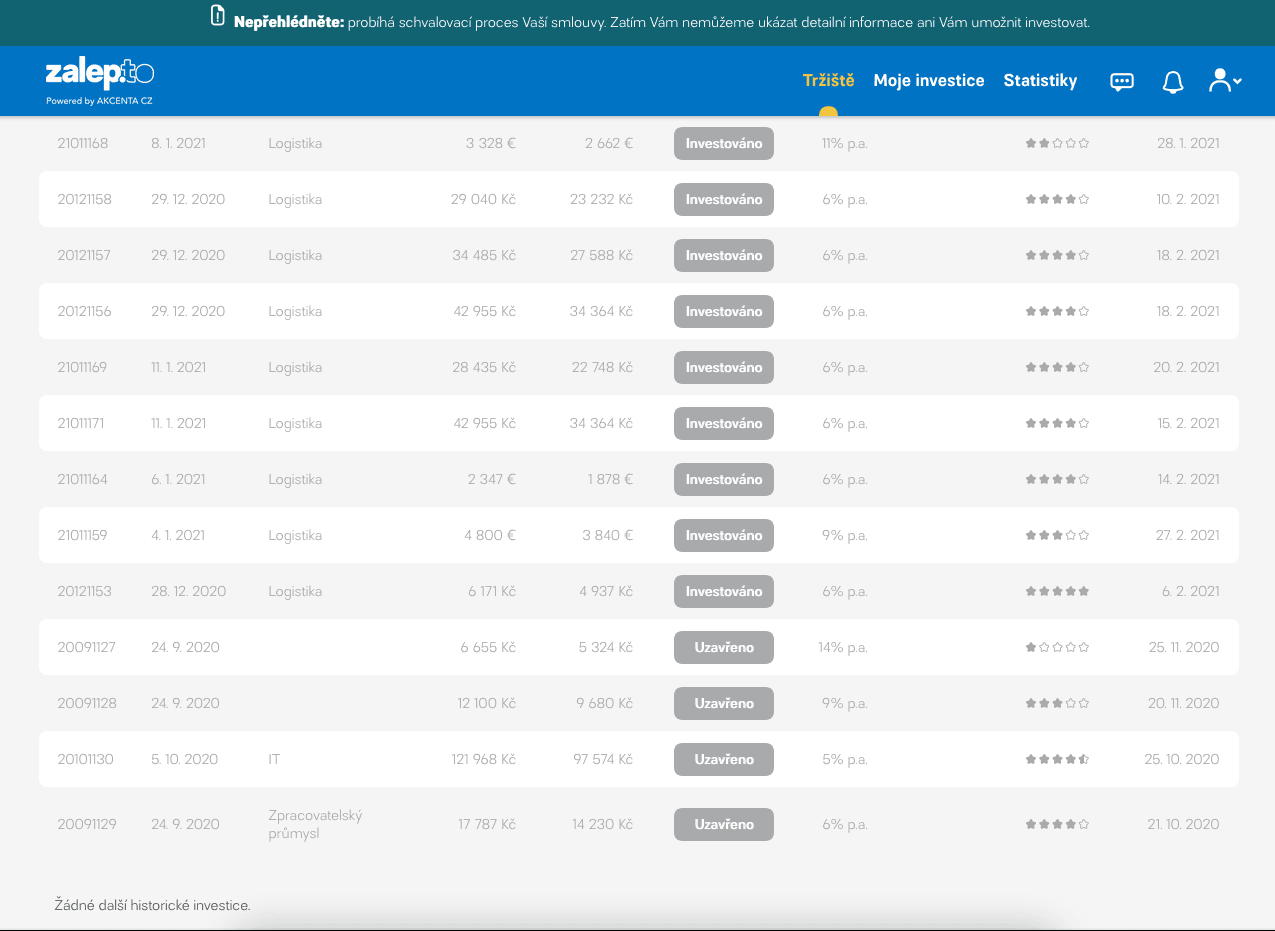Screen dimensions: 1275x931
Task: Click the amount 121 968 Kč
Action: click(484, 759)
